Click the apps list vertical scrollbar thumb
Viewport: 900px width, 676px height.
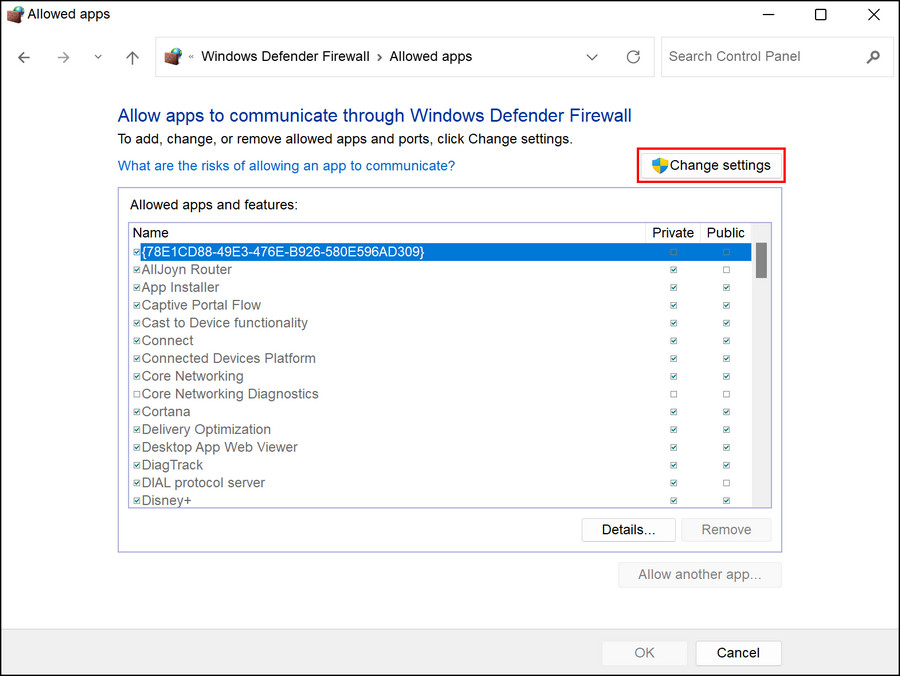tap(761, 260)
